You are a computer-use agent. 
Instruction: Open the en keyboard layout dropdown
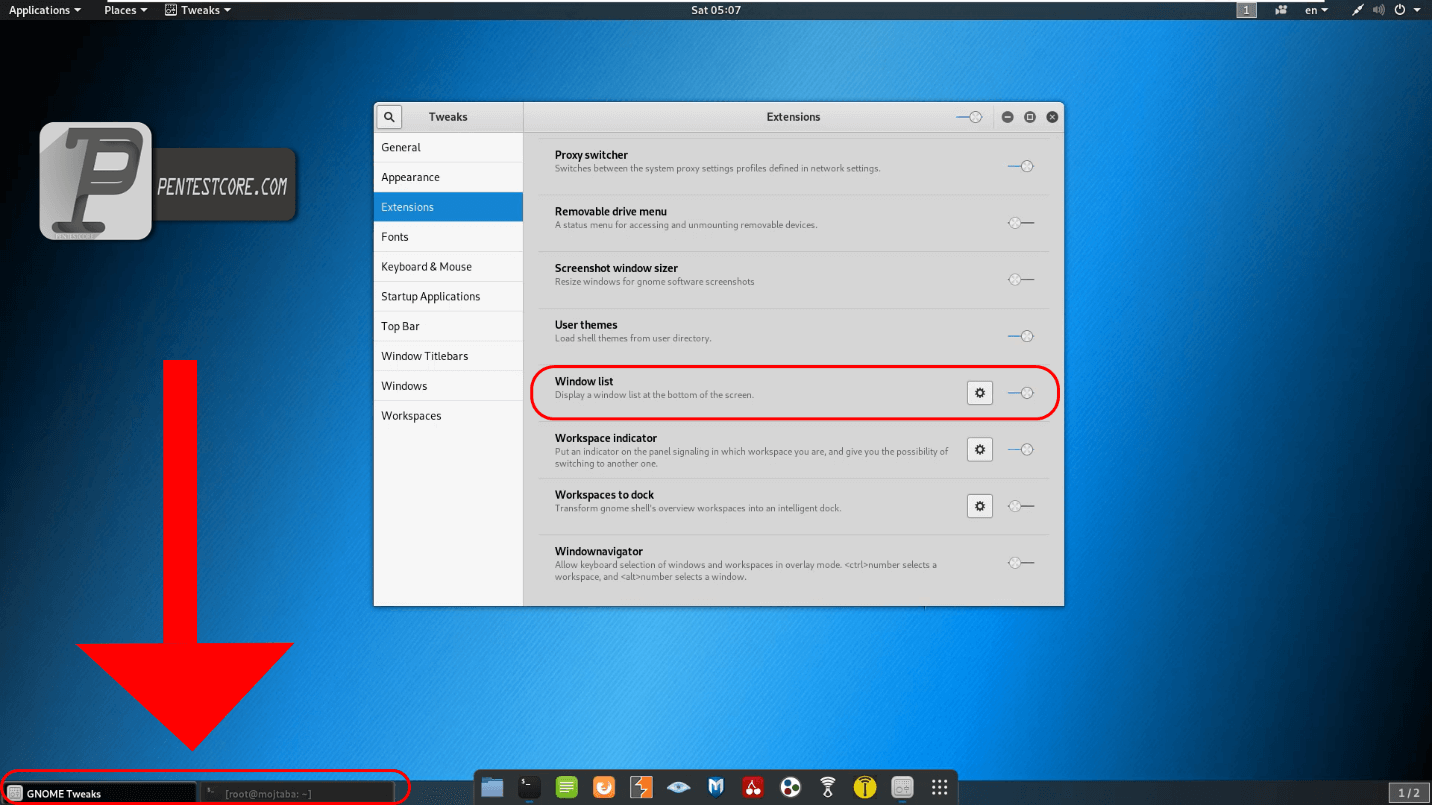1317,10
